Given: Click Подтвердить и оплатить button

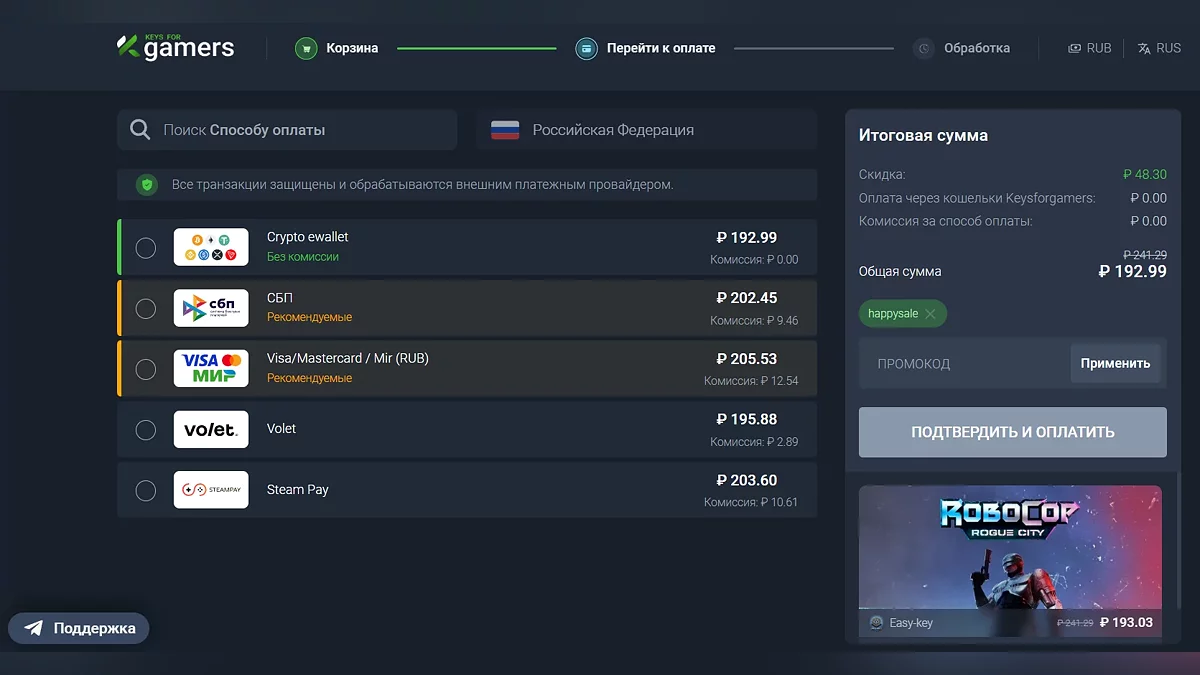Looking at the screenshot, I should [x=1012, y=432].
